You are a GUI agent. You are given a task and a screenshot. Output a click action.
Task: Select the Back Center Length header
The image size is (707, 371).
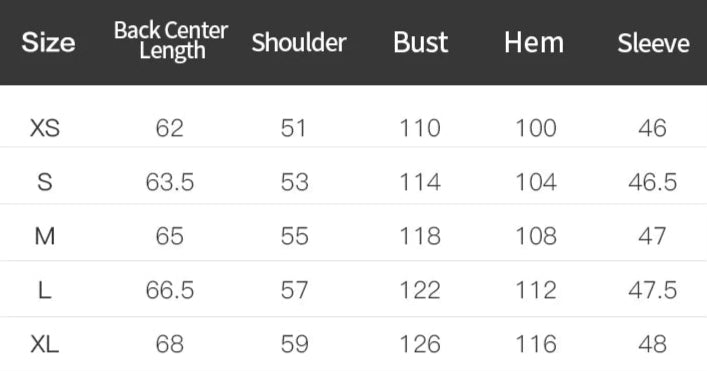(171, 41)
